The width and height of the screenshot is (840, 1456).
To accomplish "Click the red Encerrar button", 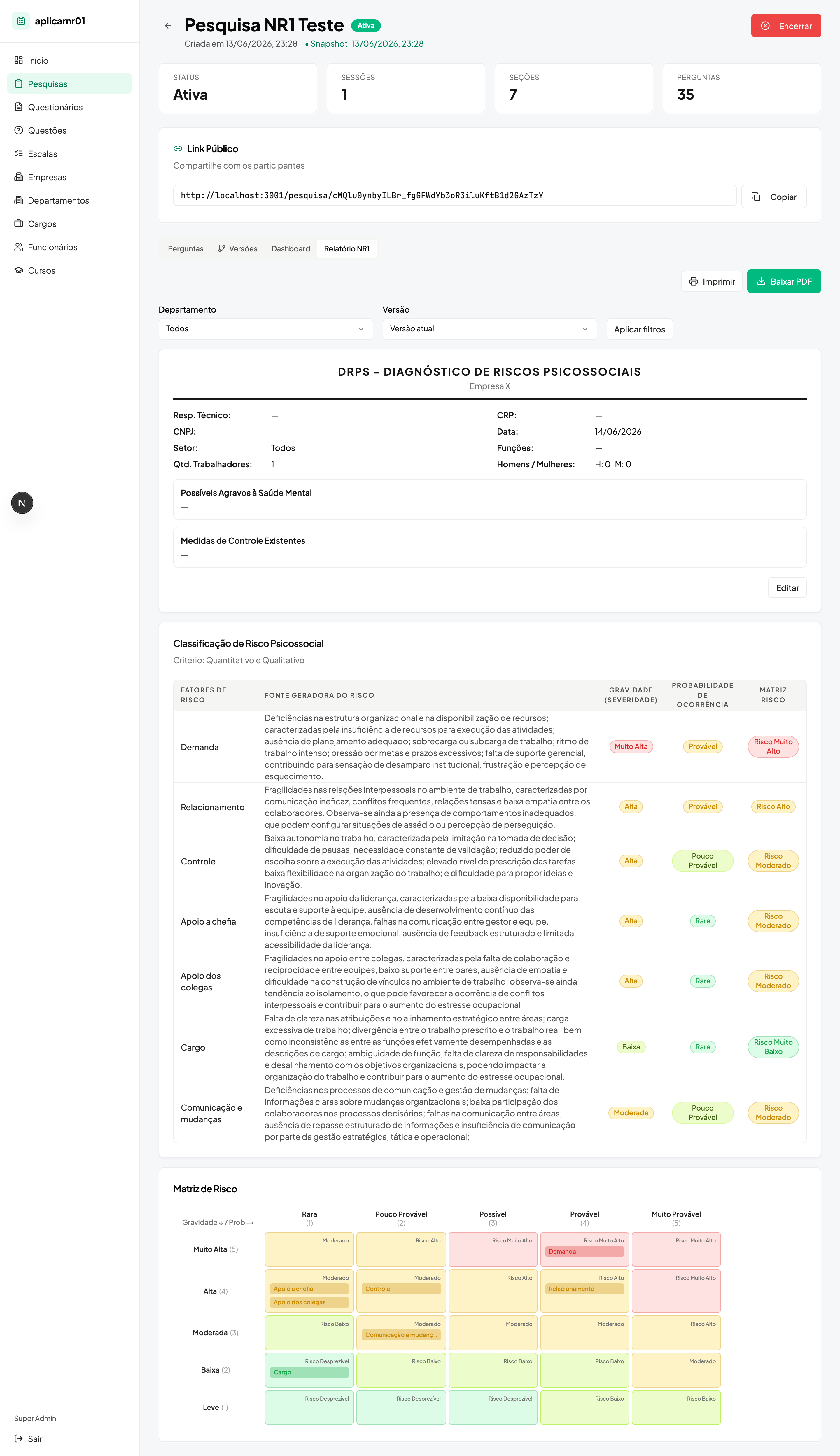I will point(786,26).
